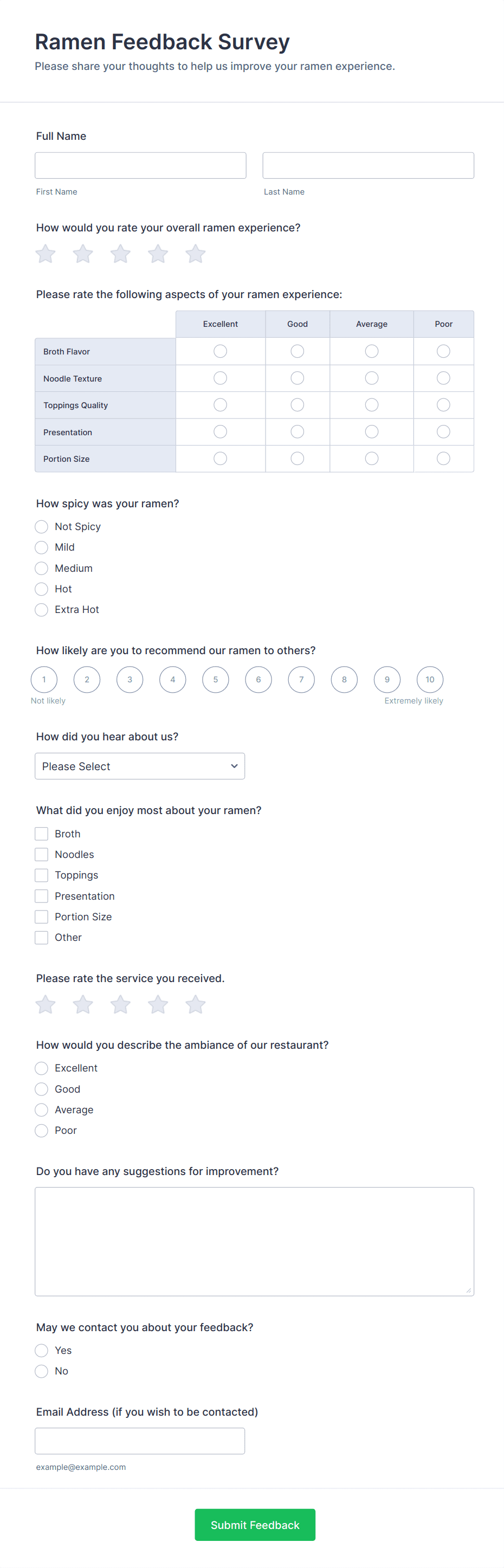This screenshot has height=1568, width=504.
Task: Submit Feedback button click
Action: pyautogui.click(x=255, y=1525)
